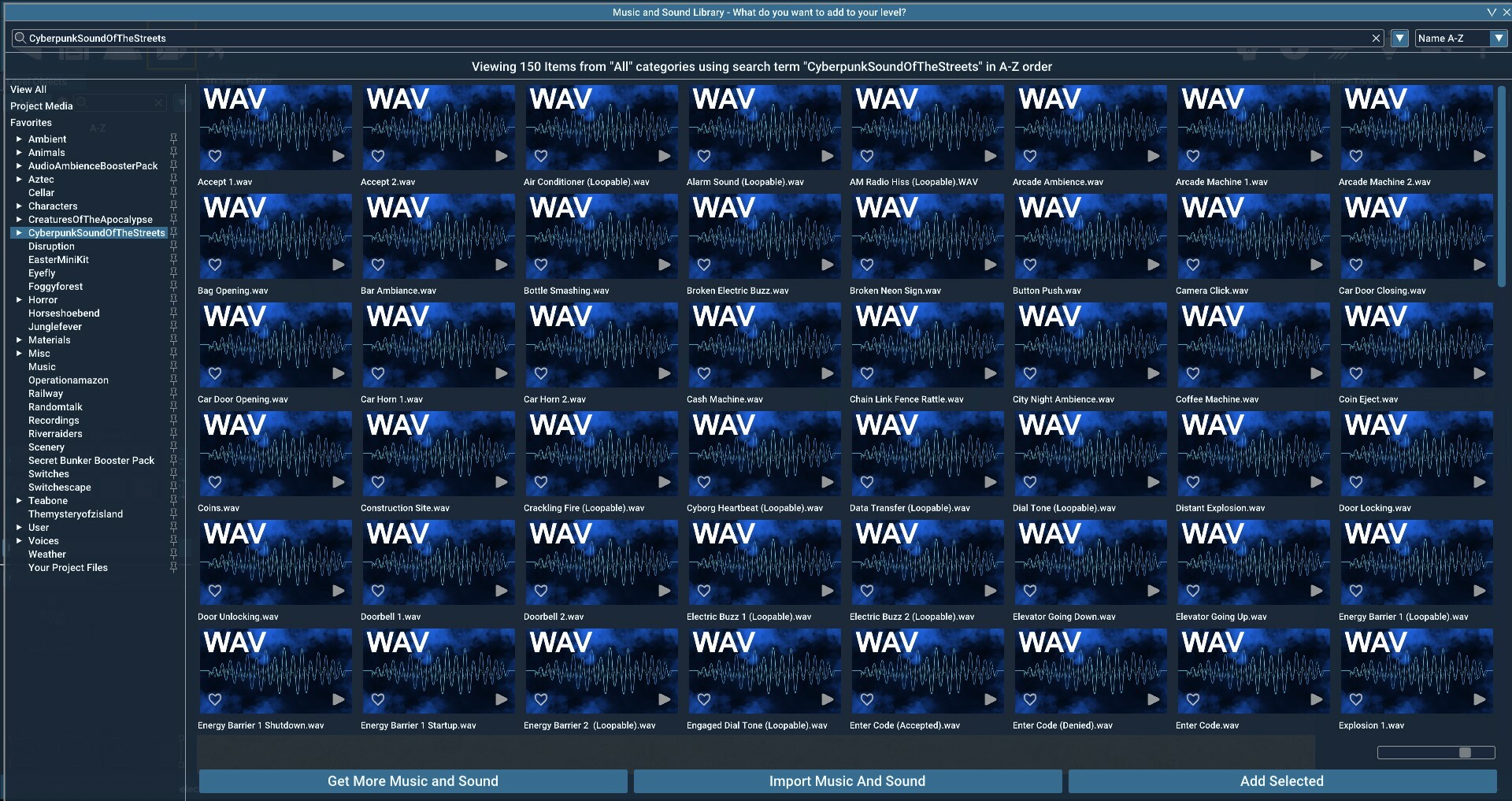Viewport: 1512px width, 801px height.
Task: Favorite the Arcade Ambience.wav sound
Action: tap(1030, 156)
